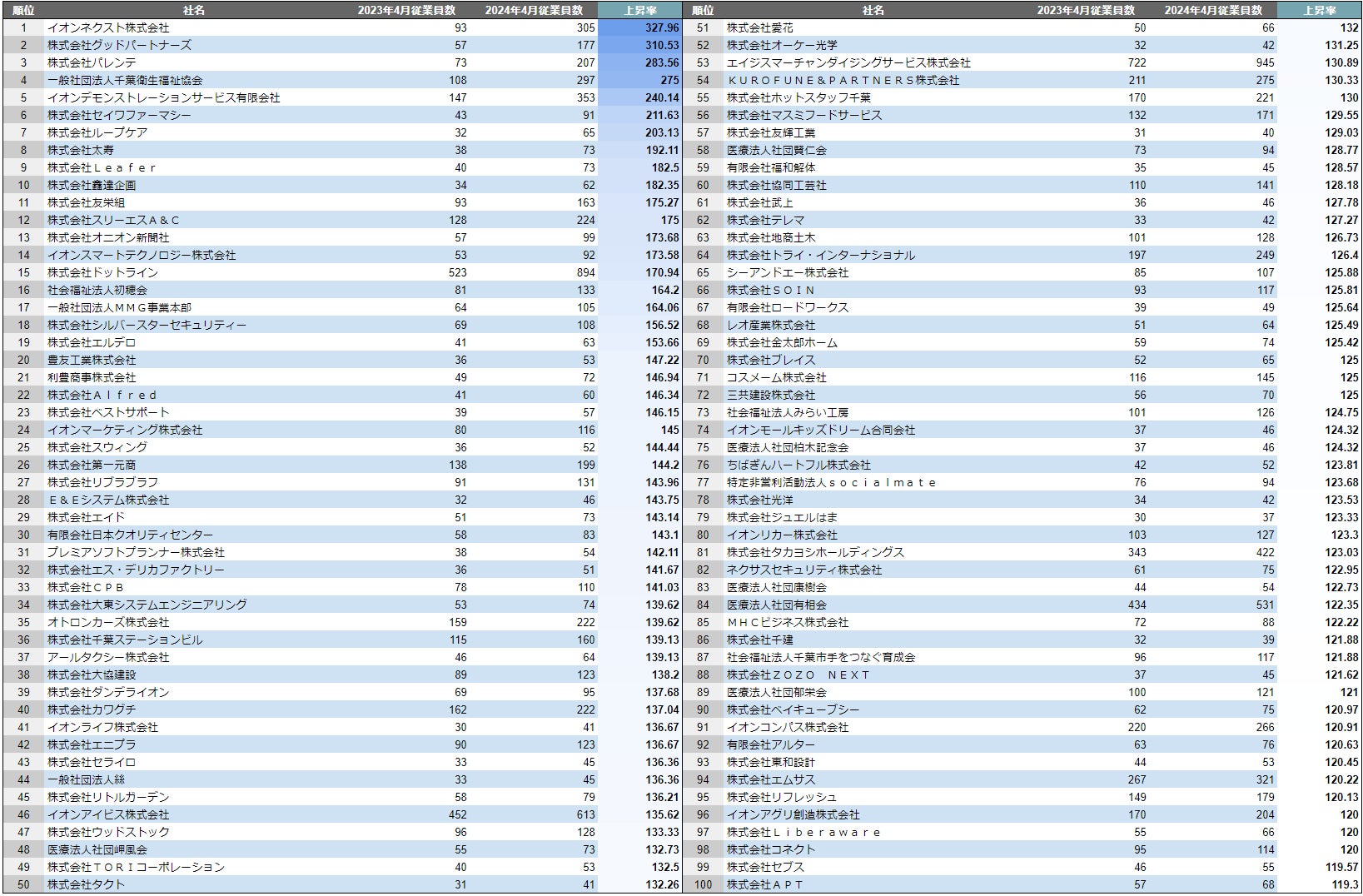
Task: Select オトロンカーズ株式会社 in the list
Action: click(108, 622)
